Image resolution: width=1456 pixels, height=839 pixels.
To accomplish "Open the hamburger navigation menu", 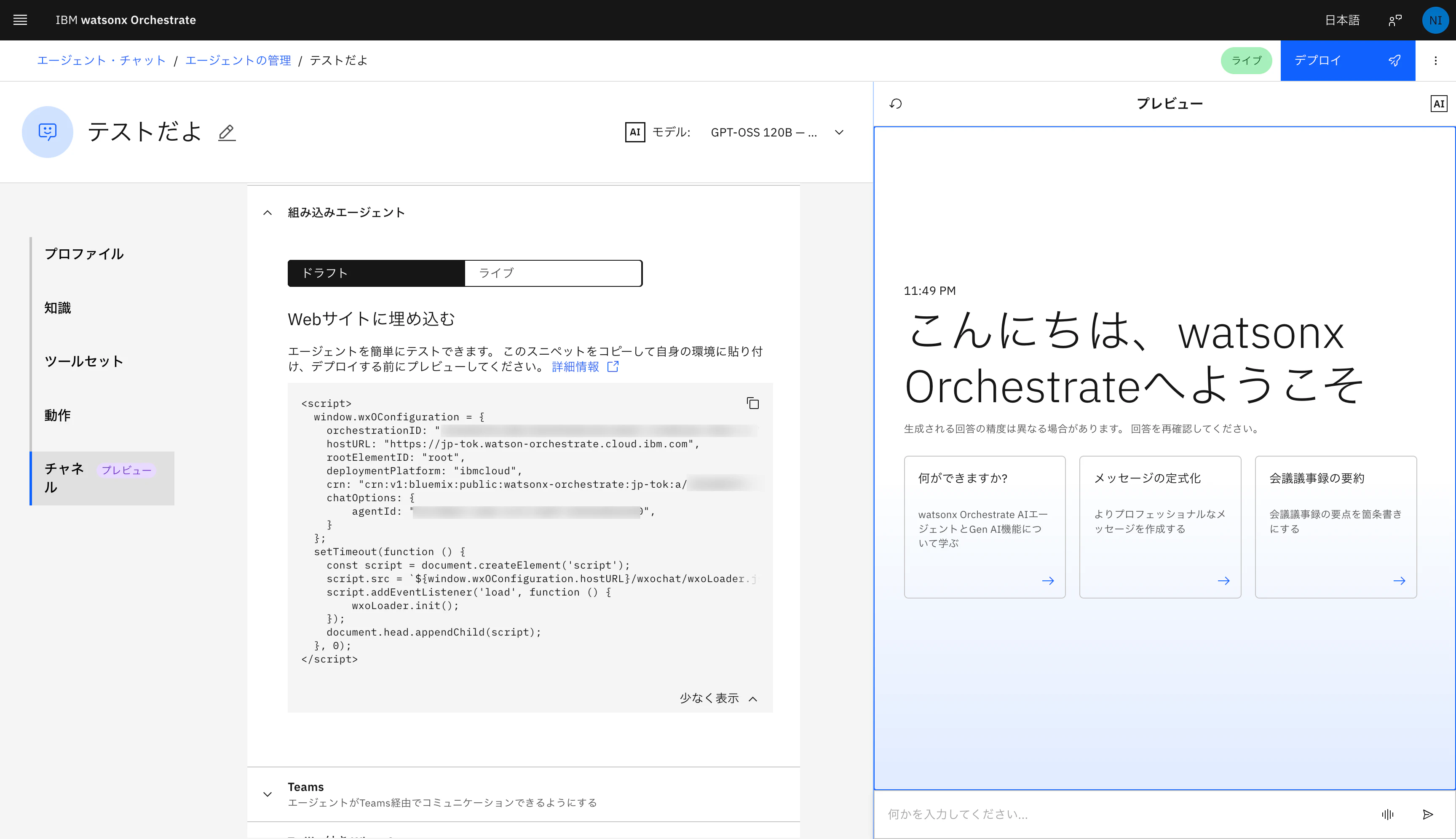I will [20, 20].
